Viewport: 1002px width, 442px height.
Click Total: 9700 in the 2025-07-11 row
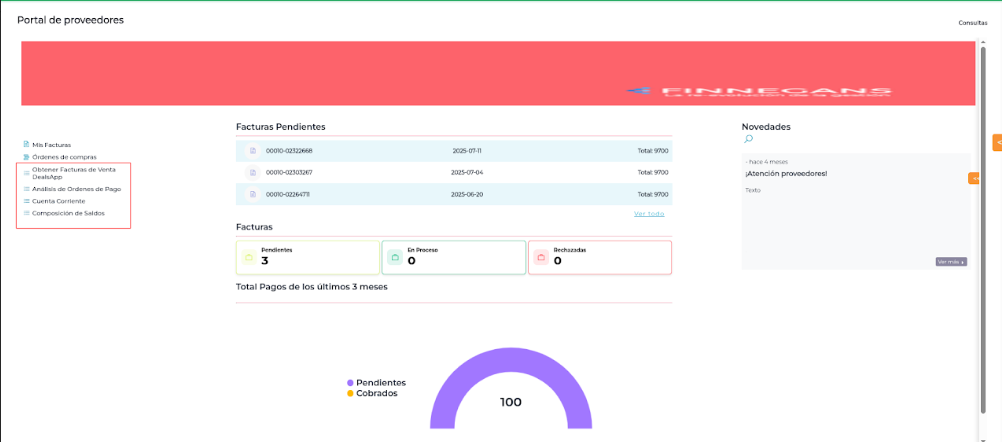[653, 151]
